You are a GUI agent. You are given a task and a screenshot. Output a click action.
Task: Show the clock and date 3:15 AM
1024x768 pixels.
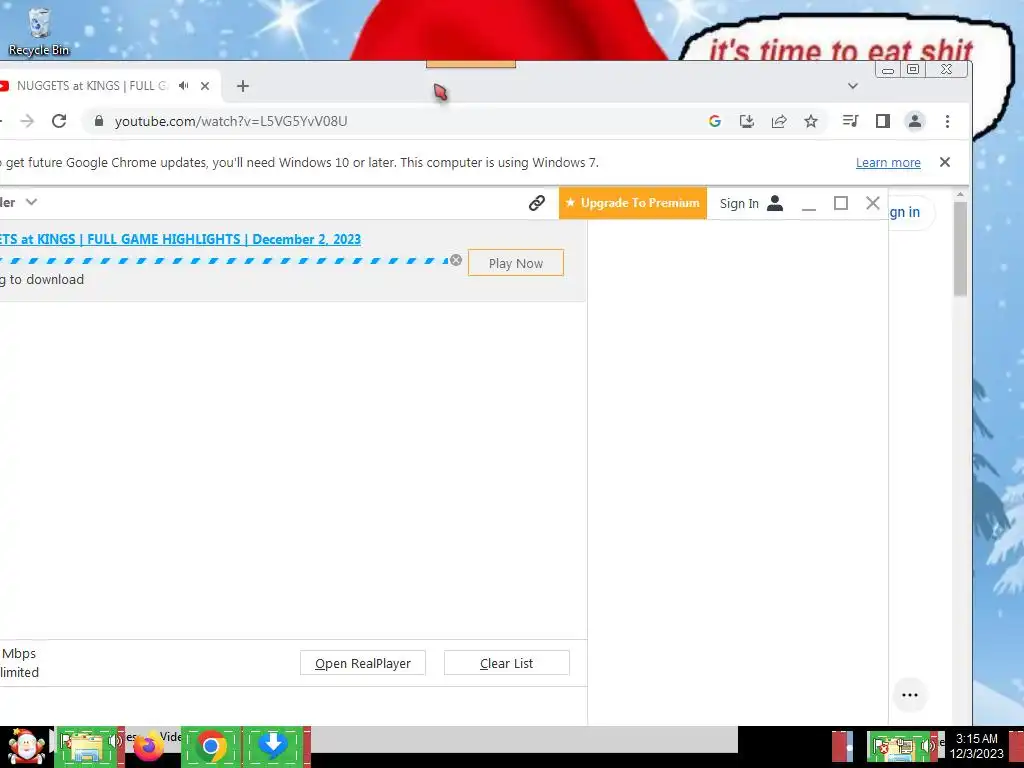(x=976, y=746)
